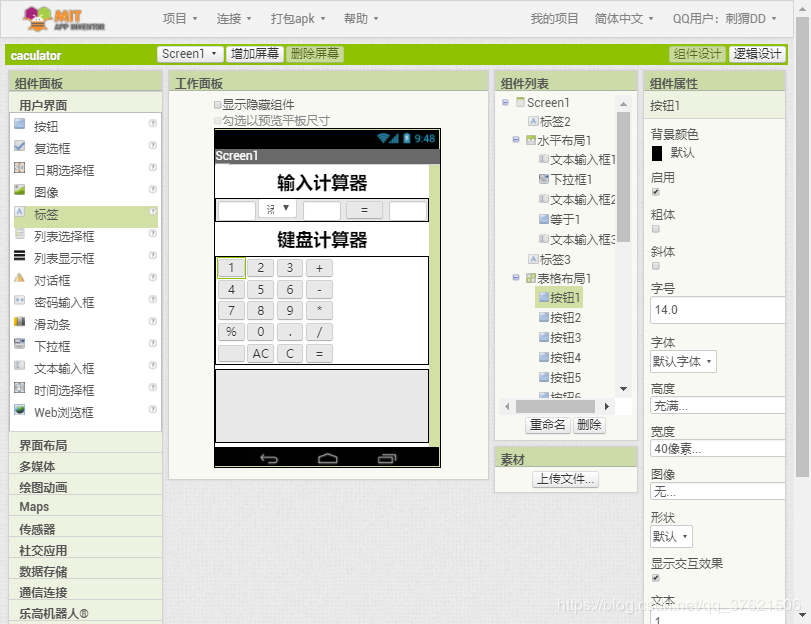811x624 pixels.
Task: Select the 按钮 component icon in palette
Action: [x=20, y=126]
